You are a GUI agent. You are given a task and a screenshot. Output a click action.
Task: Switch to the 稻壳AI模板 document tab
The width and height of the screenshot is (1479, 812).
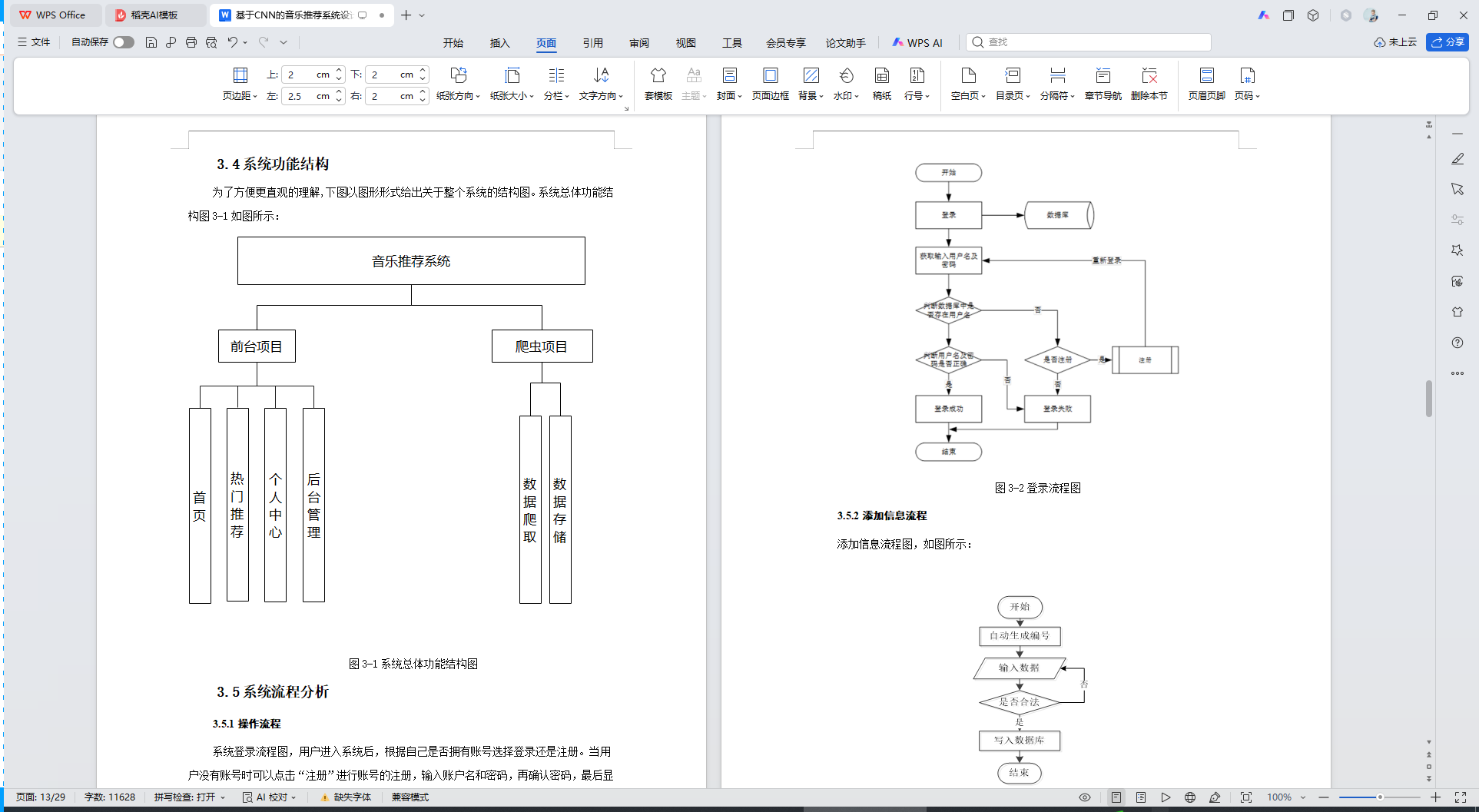[154, 15]
